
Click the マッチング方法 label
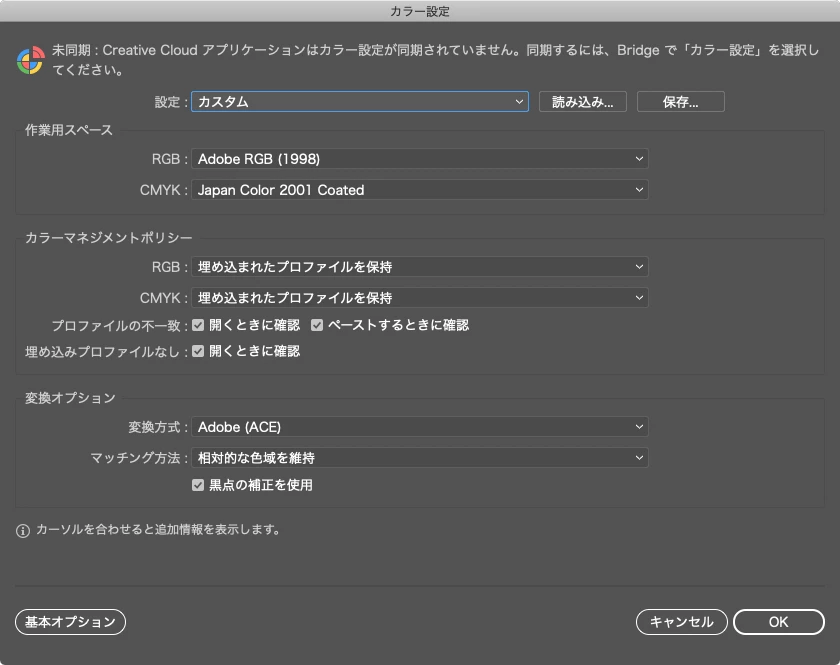(x=138, y=458)
